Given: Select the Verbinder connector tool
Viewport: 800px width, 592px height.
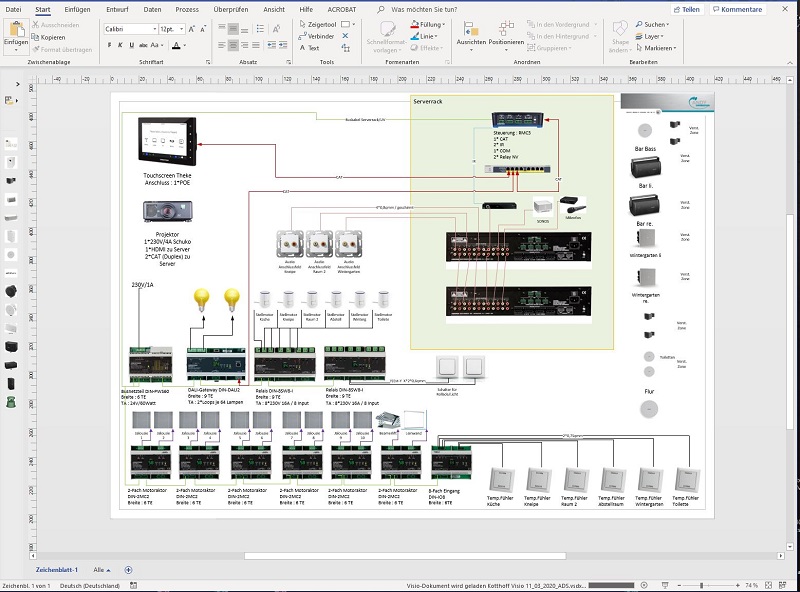Looking at the screenshot, I should tap(316, 36).
